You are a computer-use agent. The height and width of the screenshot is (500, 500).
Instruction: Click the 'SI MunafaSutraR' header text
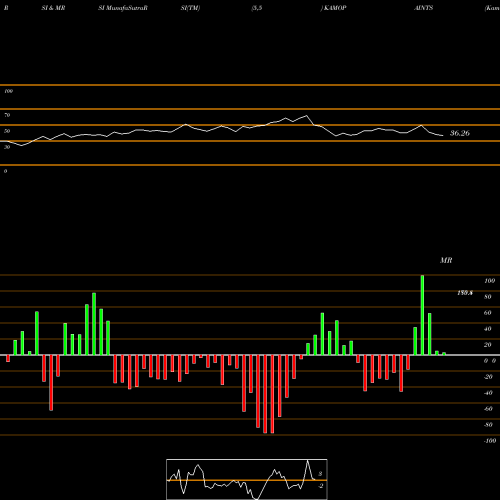point(123,8)
